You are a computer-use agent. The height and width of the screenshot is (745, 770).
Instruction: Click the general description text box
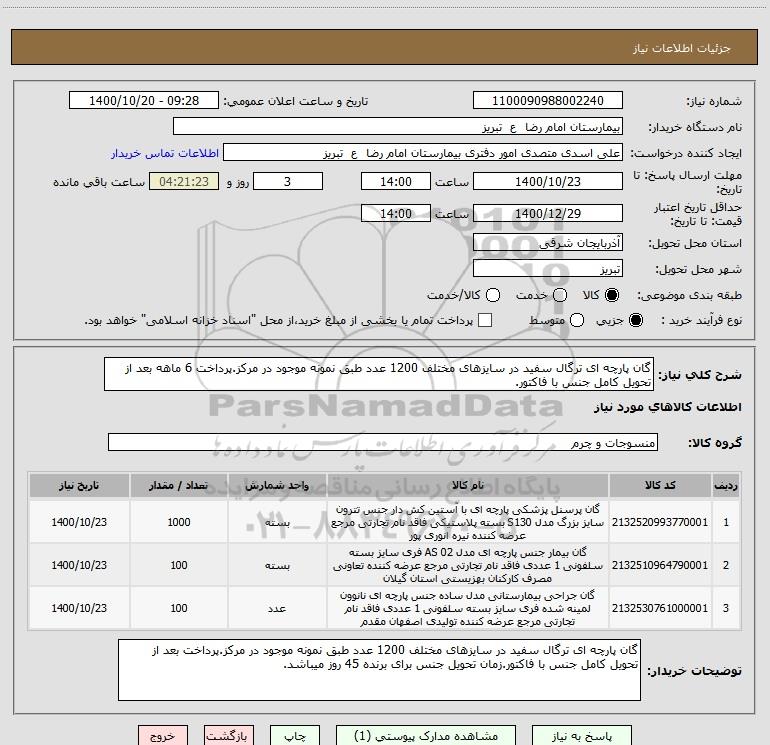coord(379,374)
